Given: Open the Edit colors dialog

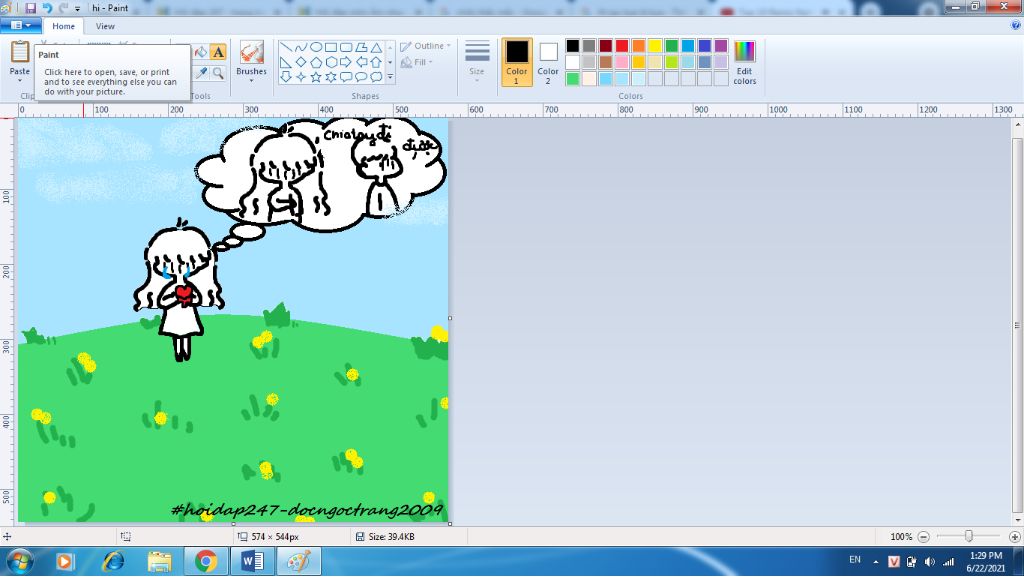Looking at the screenshot, I should (744, 62).
